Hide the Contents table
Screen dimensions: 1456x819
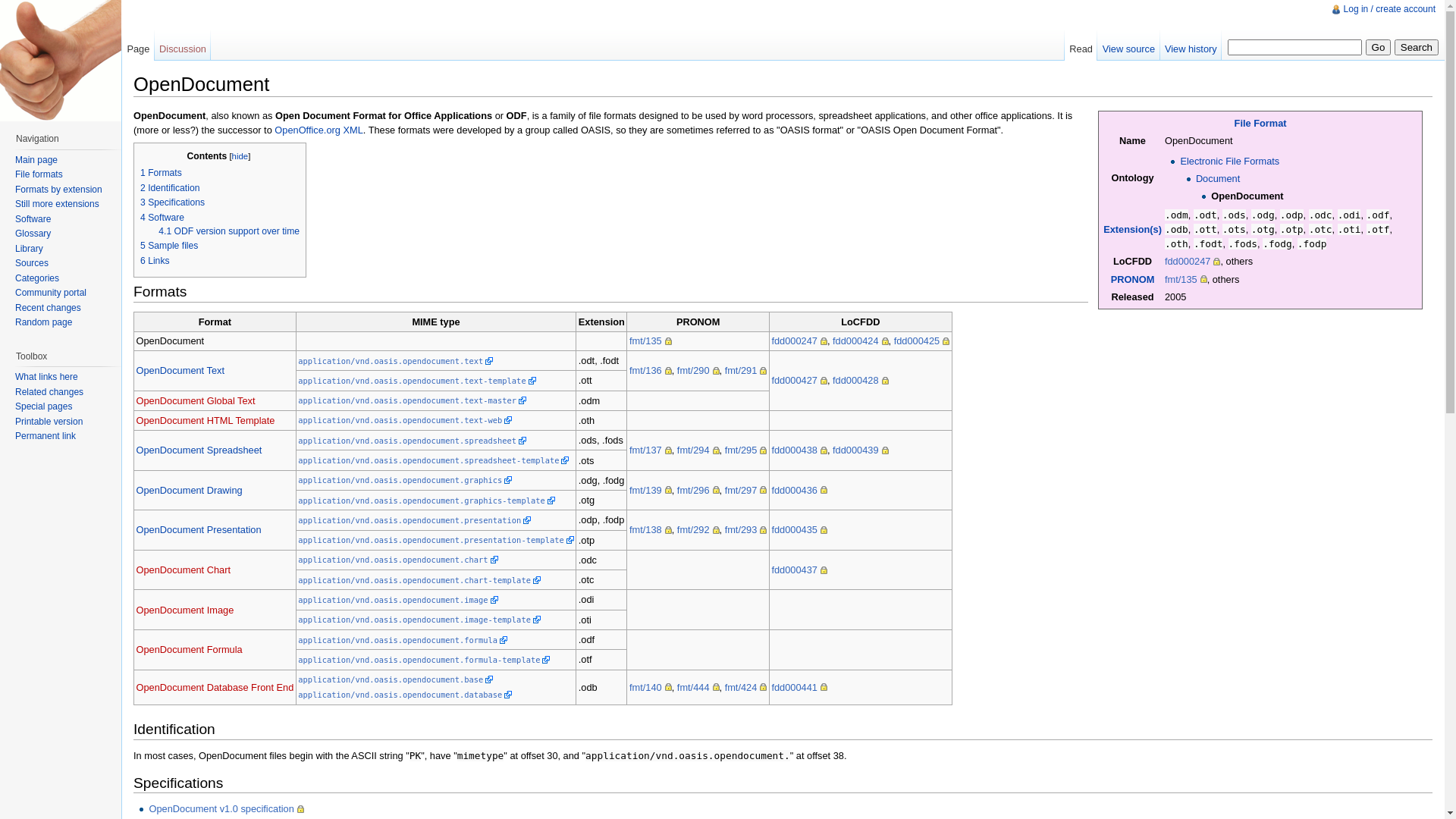[x=240, y=156]
